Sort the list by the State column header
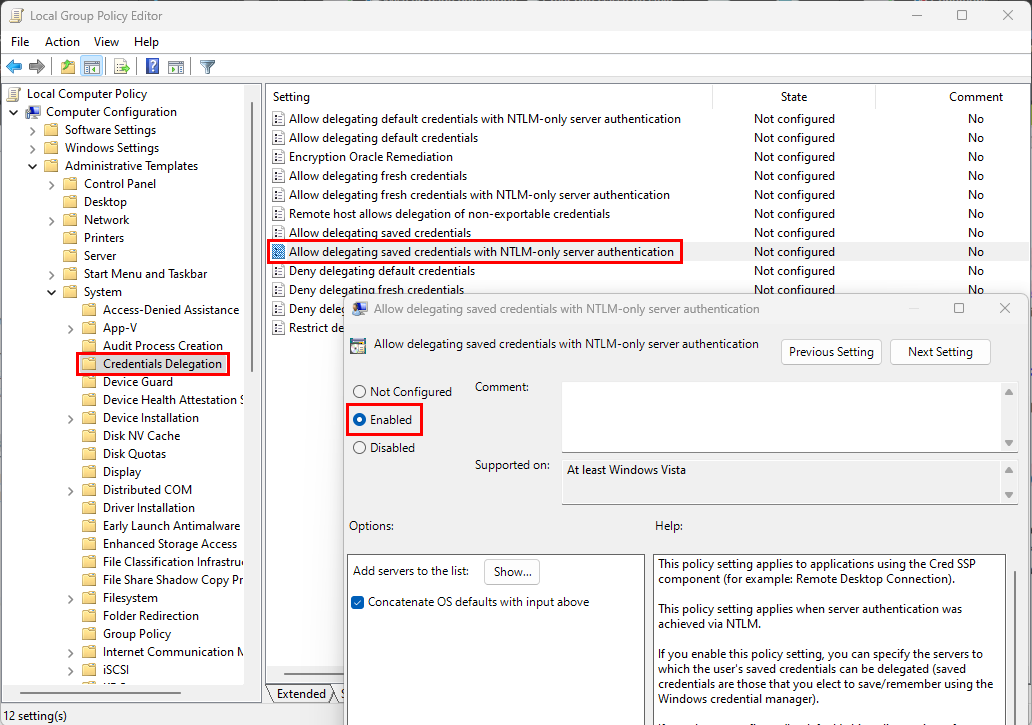The image size is (1032, 725). [x=794, y=97]
